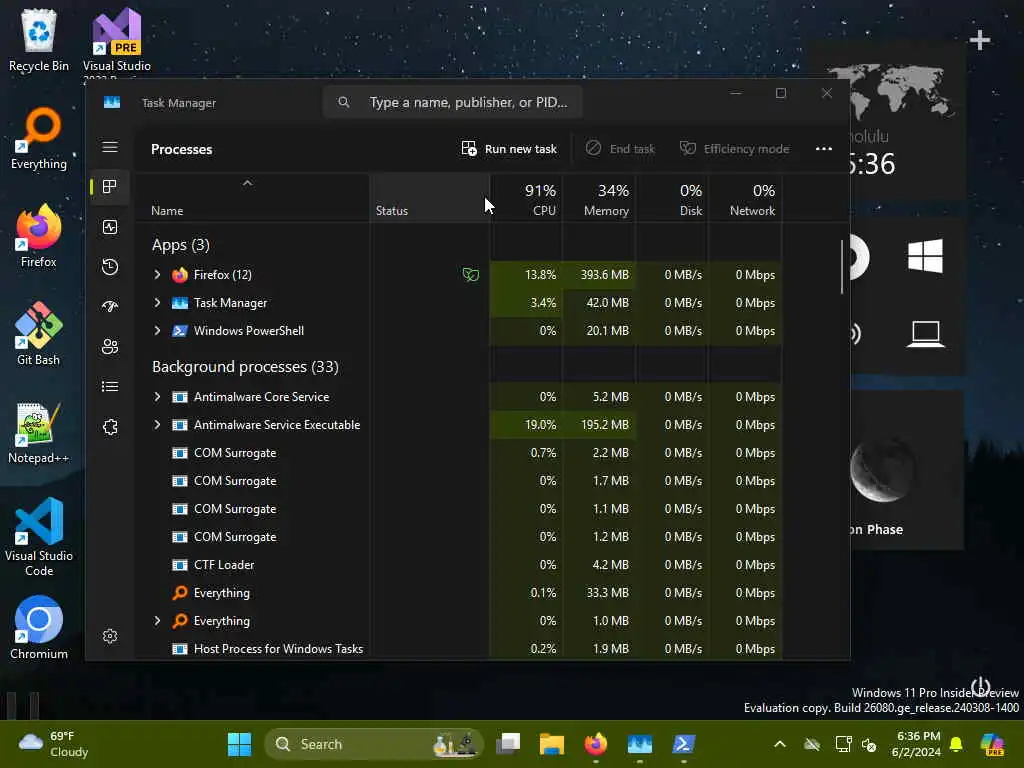Add a widget with the plus icon
Image resolution: width=1024 pixels, height=768 pixels.
coord(980,40)
